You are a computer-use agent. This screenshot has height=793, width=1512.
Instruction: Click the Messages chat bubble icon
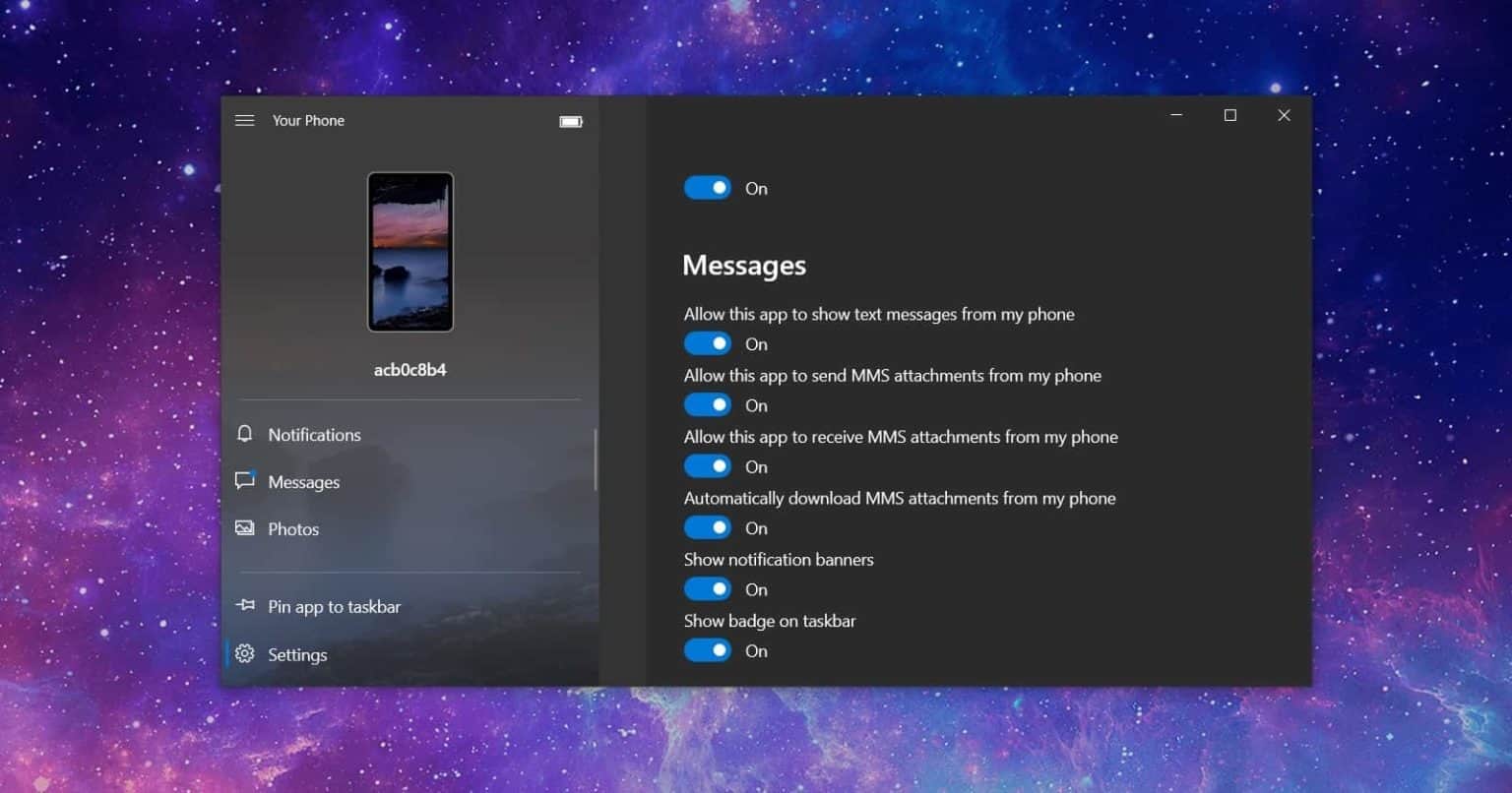(245, 481)
